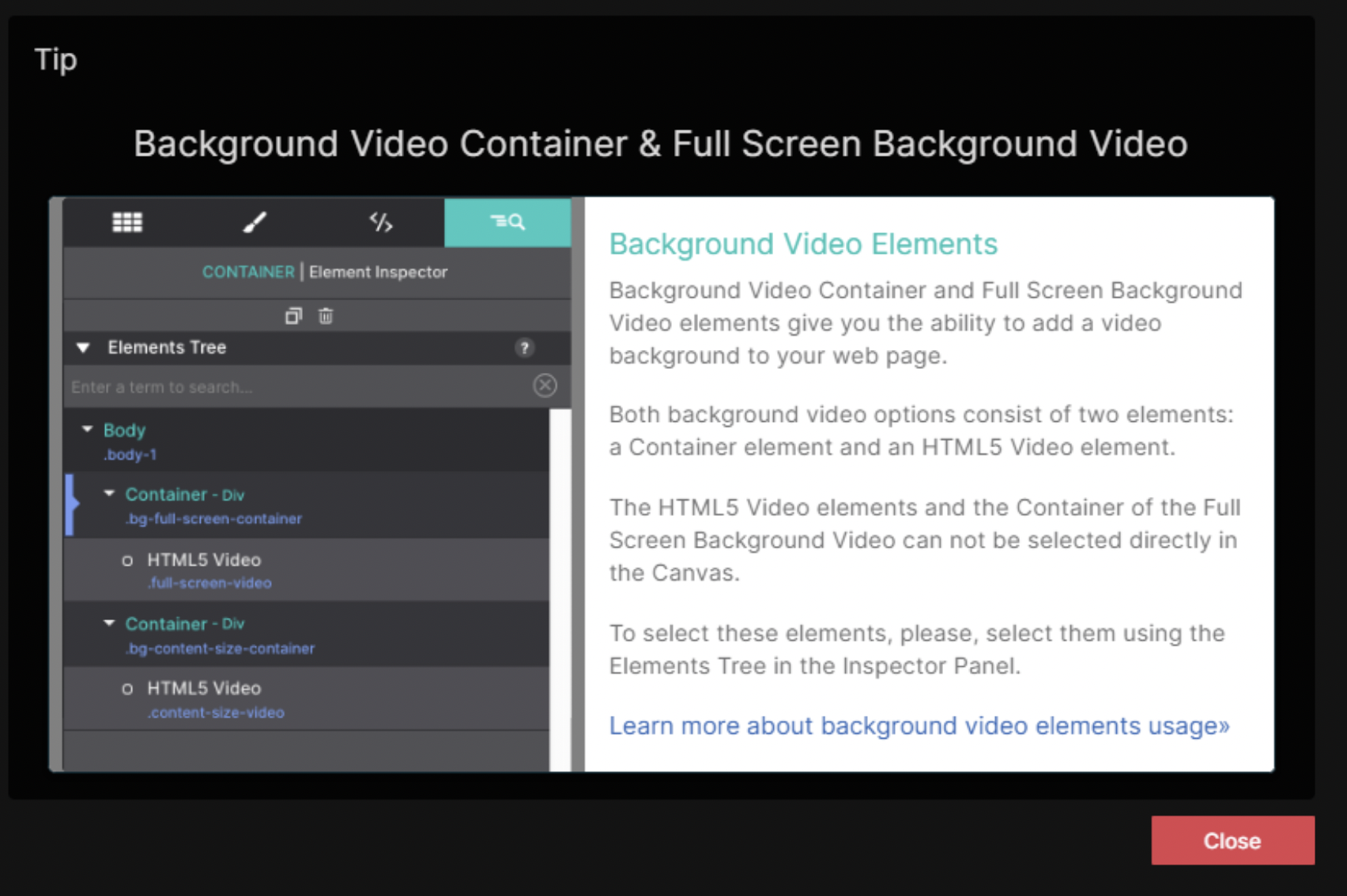Collapse the bg-content-size-container Div node
The width and height of the screenshot is (1347, 896).
coord(109,623)
